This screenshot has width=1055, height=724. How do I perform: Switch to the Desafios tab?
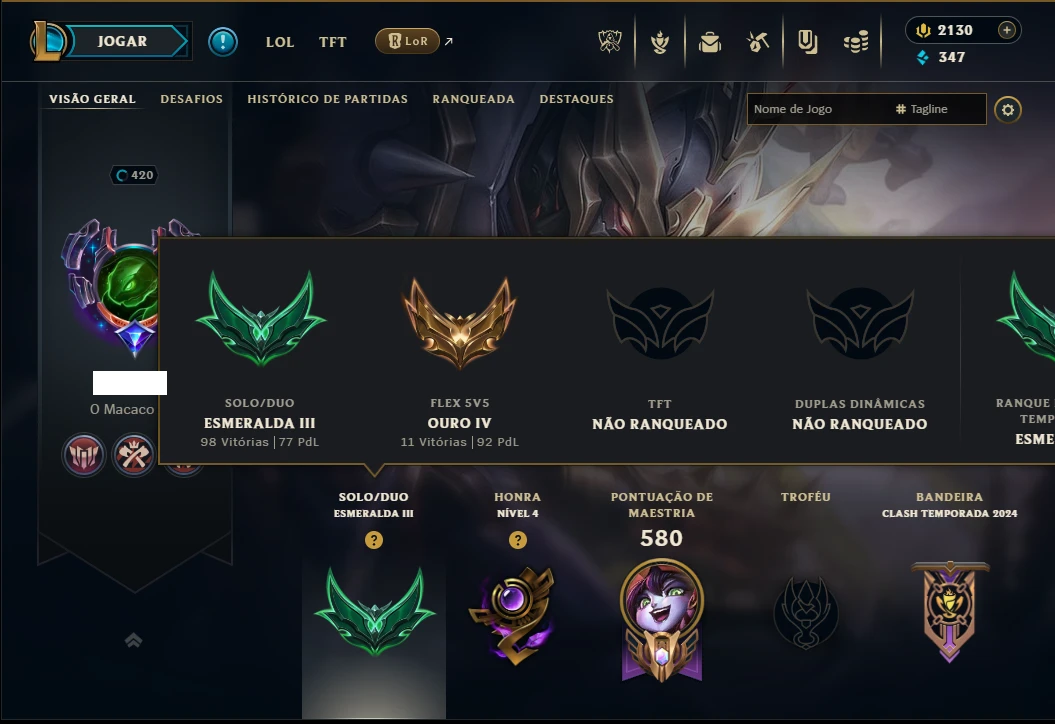[192, 99]
